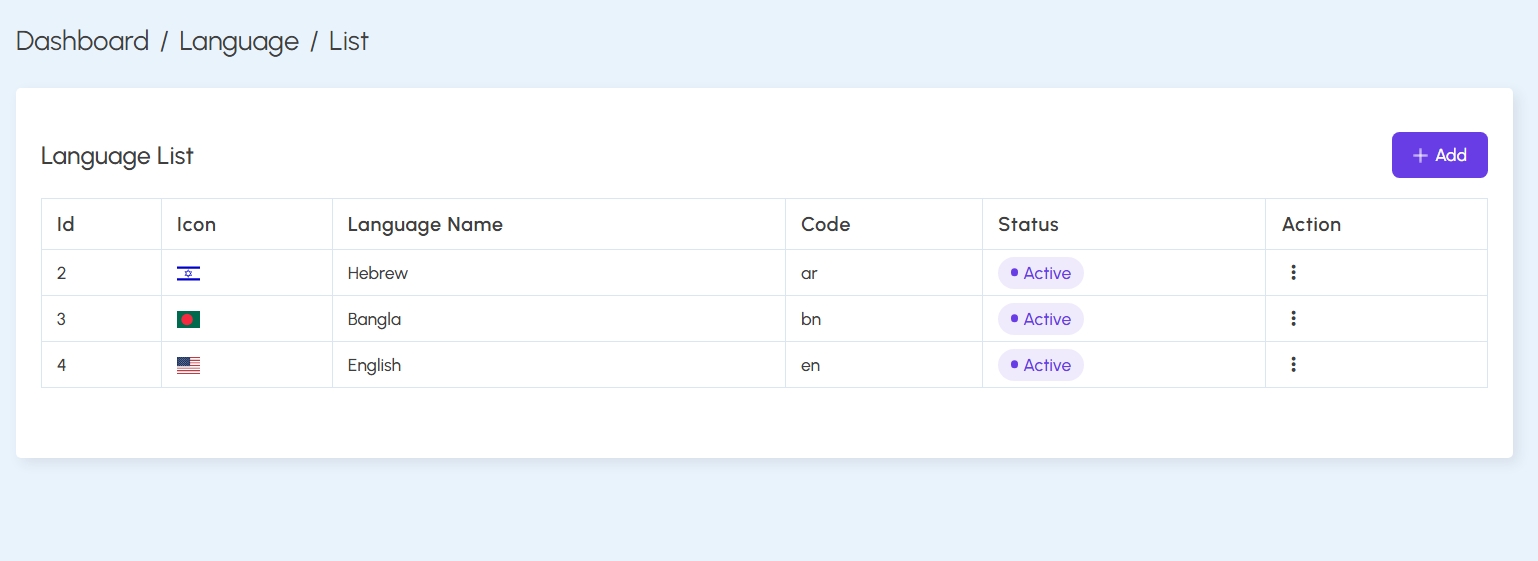
Task: Click the code cell 'bn'
Action: 884,319
